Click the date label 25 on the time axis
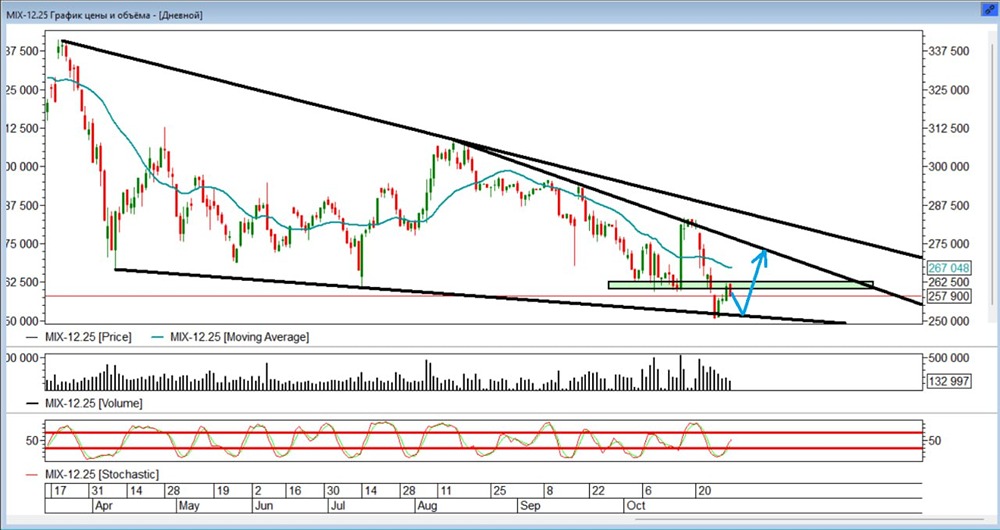This screenshot has width=1000, height=530. [499, 491]
